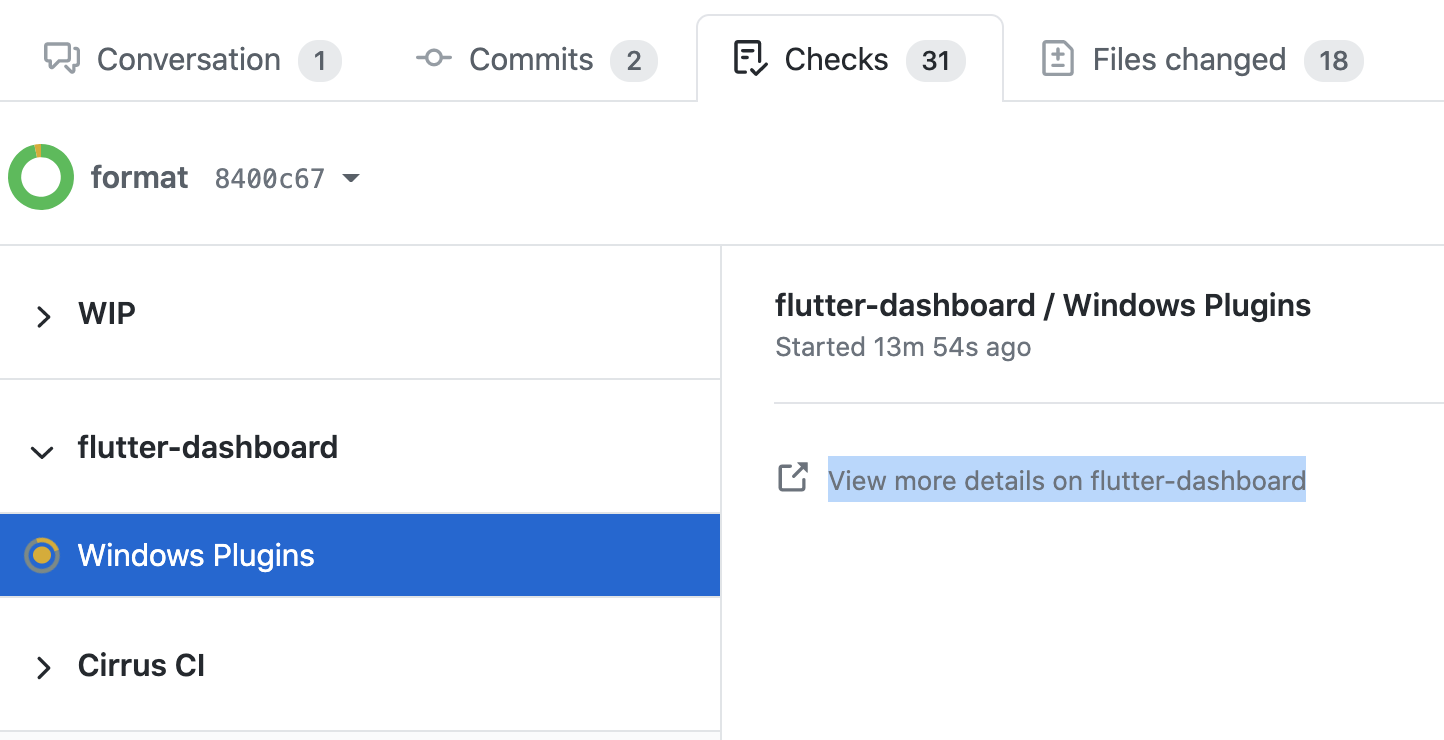This screenshot has height=740, width=1444.
Task: Click the external link icon beside view details
Action: tap(793, 478)
